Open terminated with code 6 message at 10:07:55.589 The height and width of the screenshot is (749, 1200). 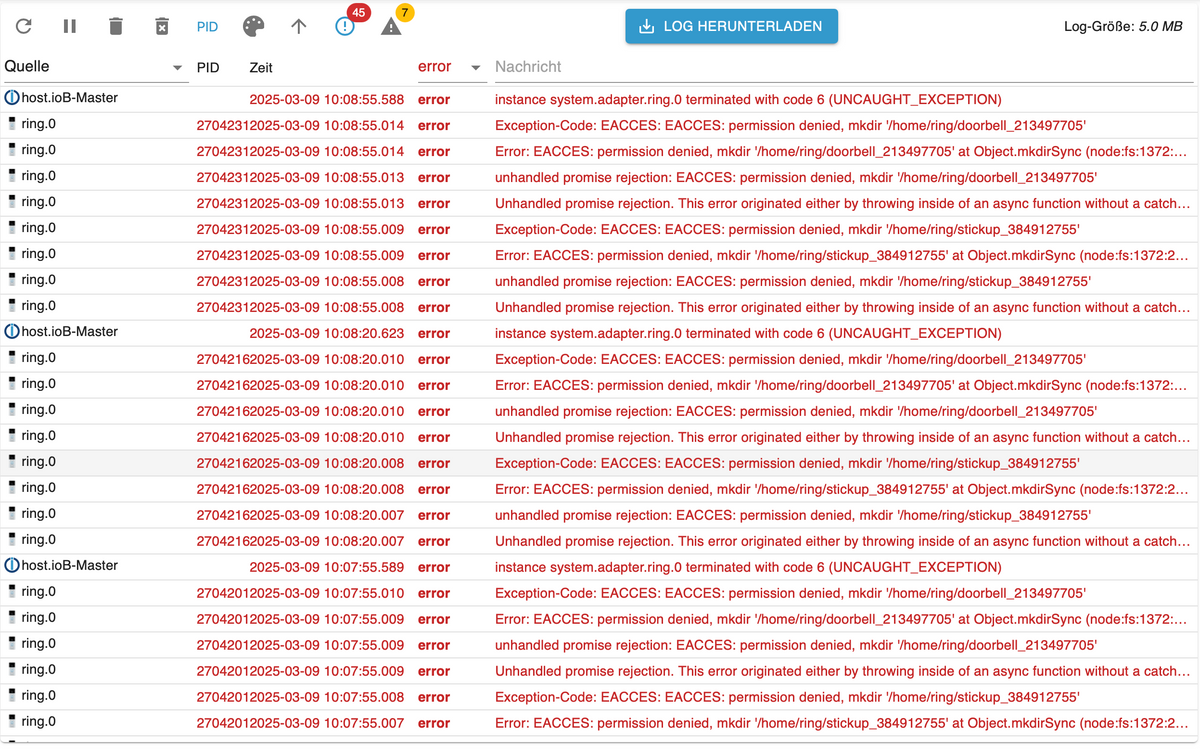click(x=748, y=568)
